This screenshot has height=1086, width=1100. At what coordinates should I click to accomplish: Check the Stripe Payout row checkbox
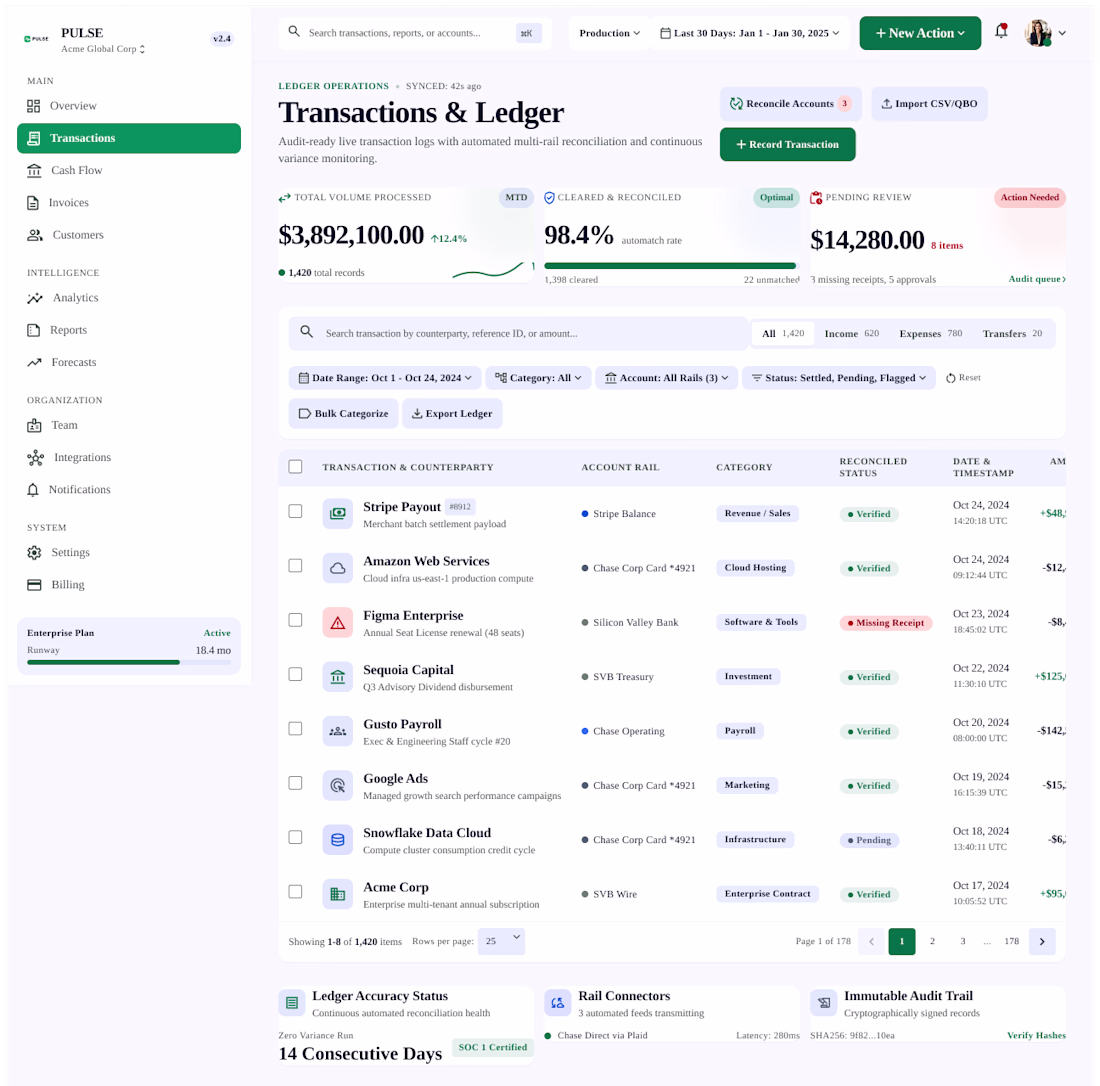pos(295,511)
